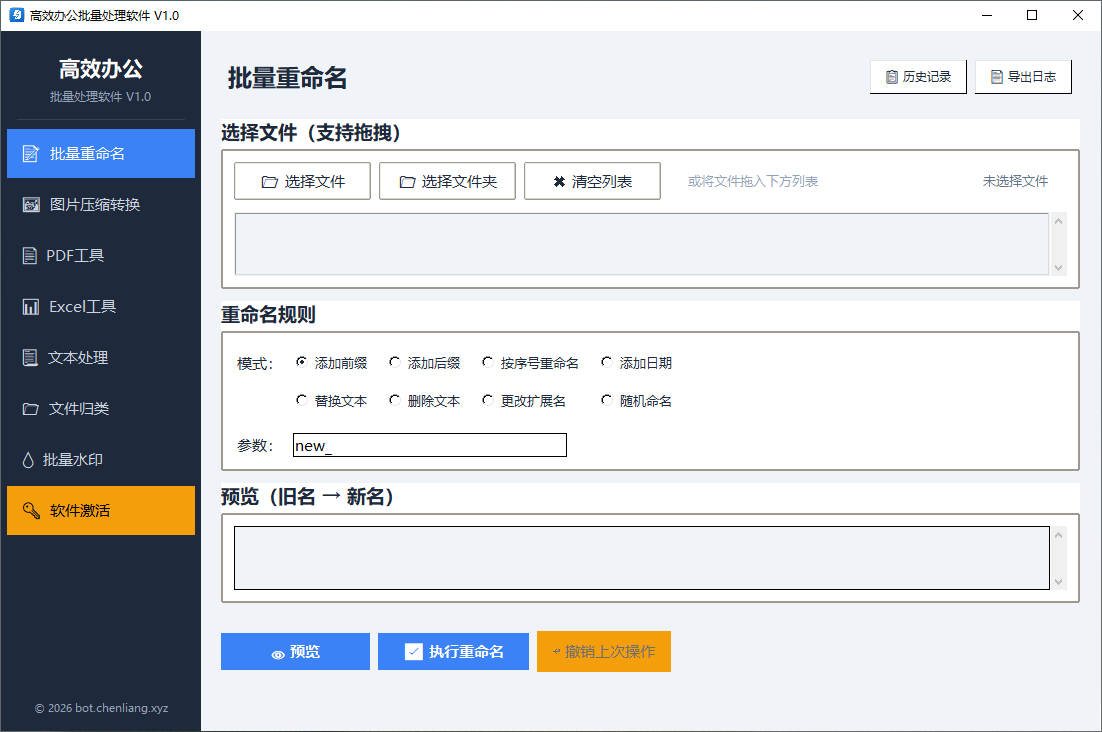Click the droplet icon beside 批量水印

28,460
